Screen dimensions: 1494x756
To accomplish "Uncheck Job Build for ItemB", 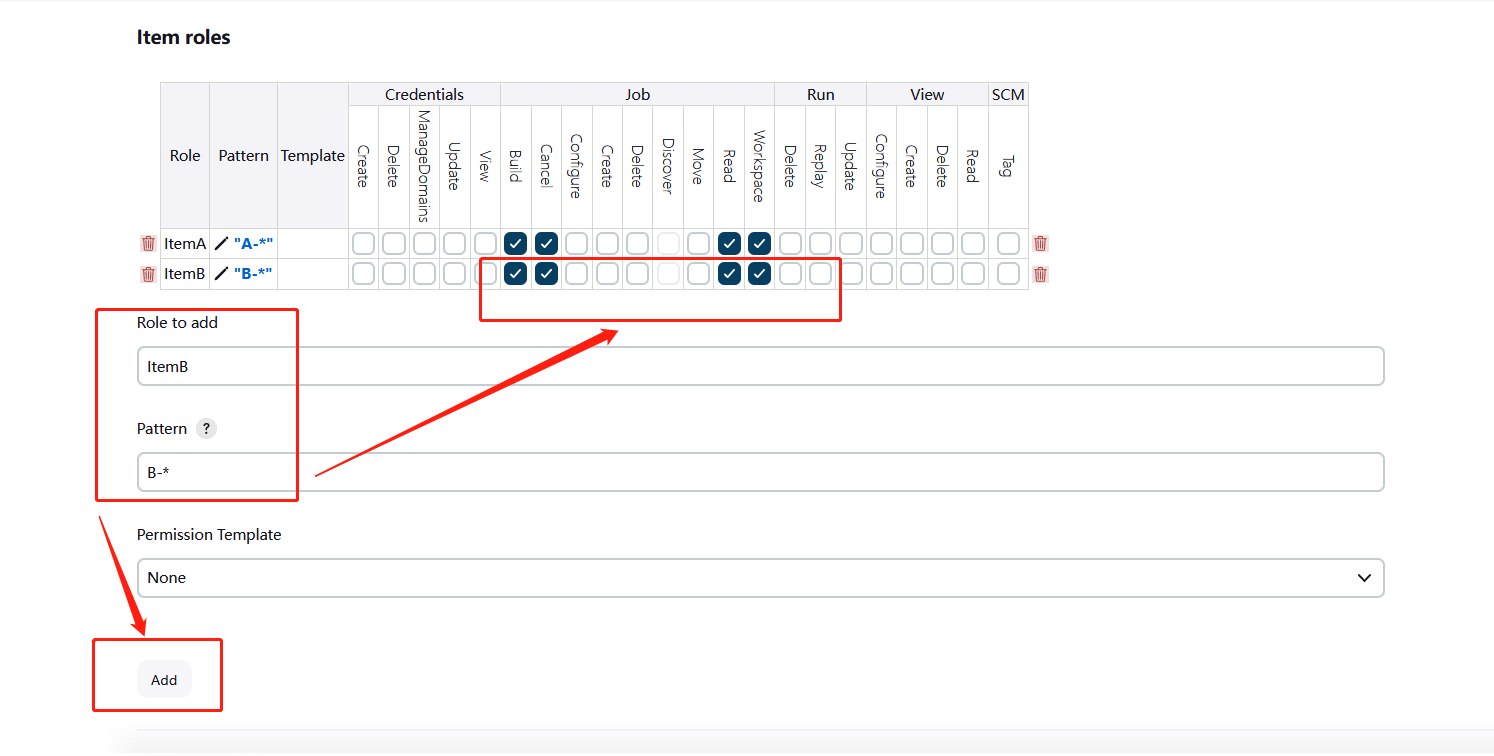I will [x=516, y=274].
